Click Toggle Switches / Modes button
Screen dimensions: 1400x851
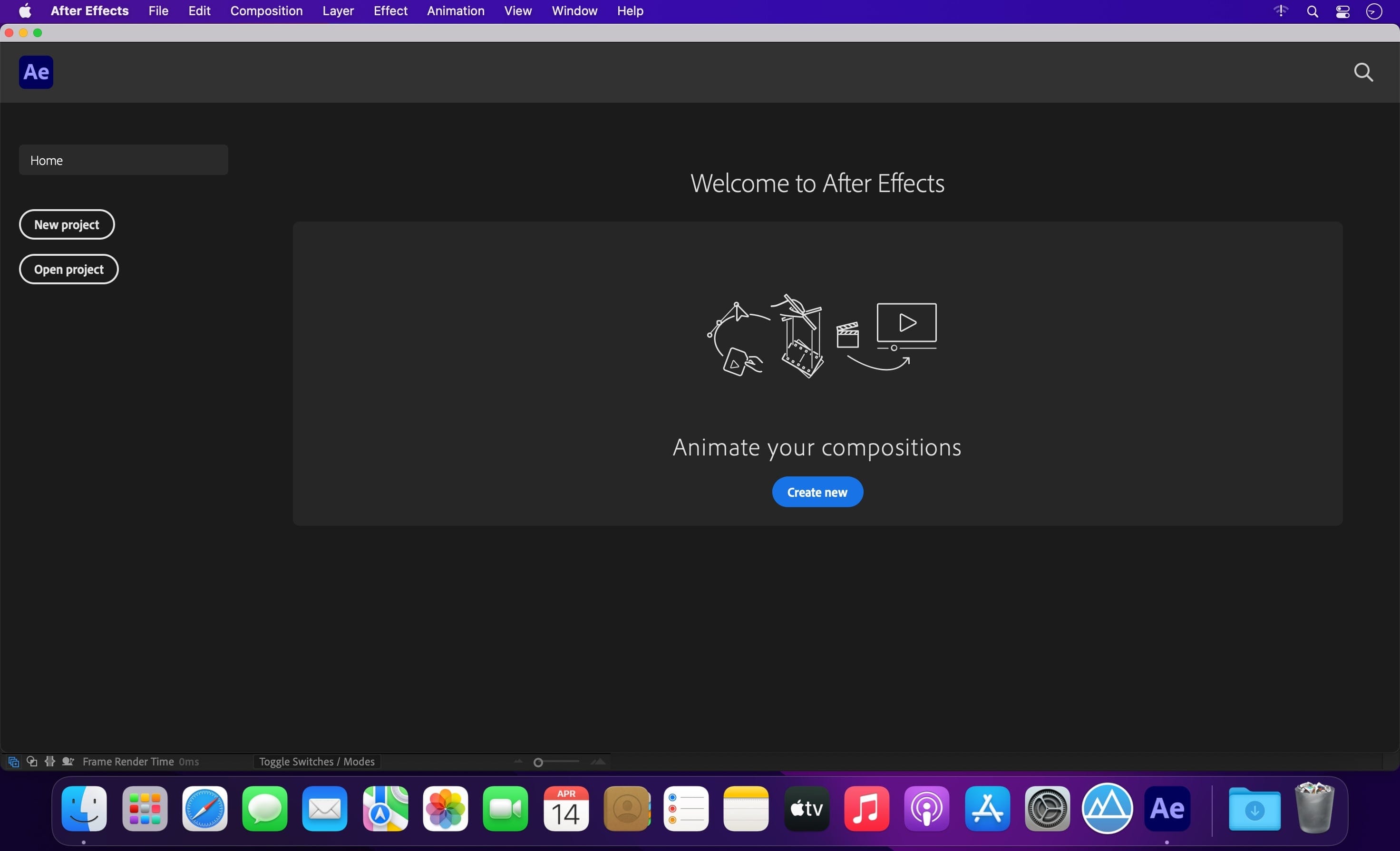(x=316, y=762)
